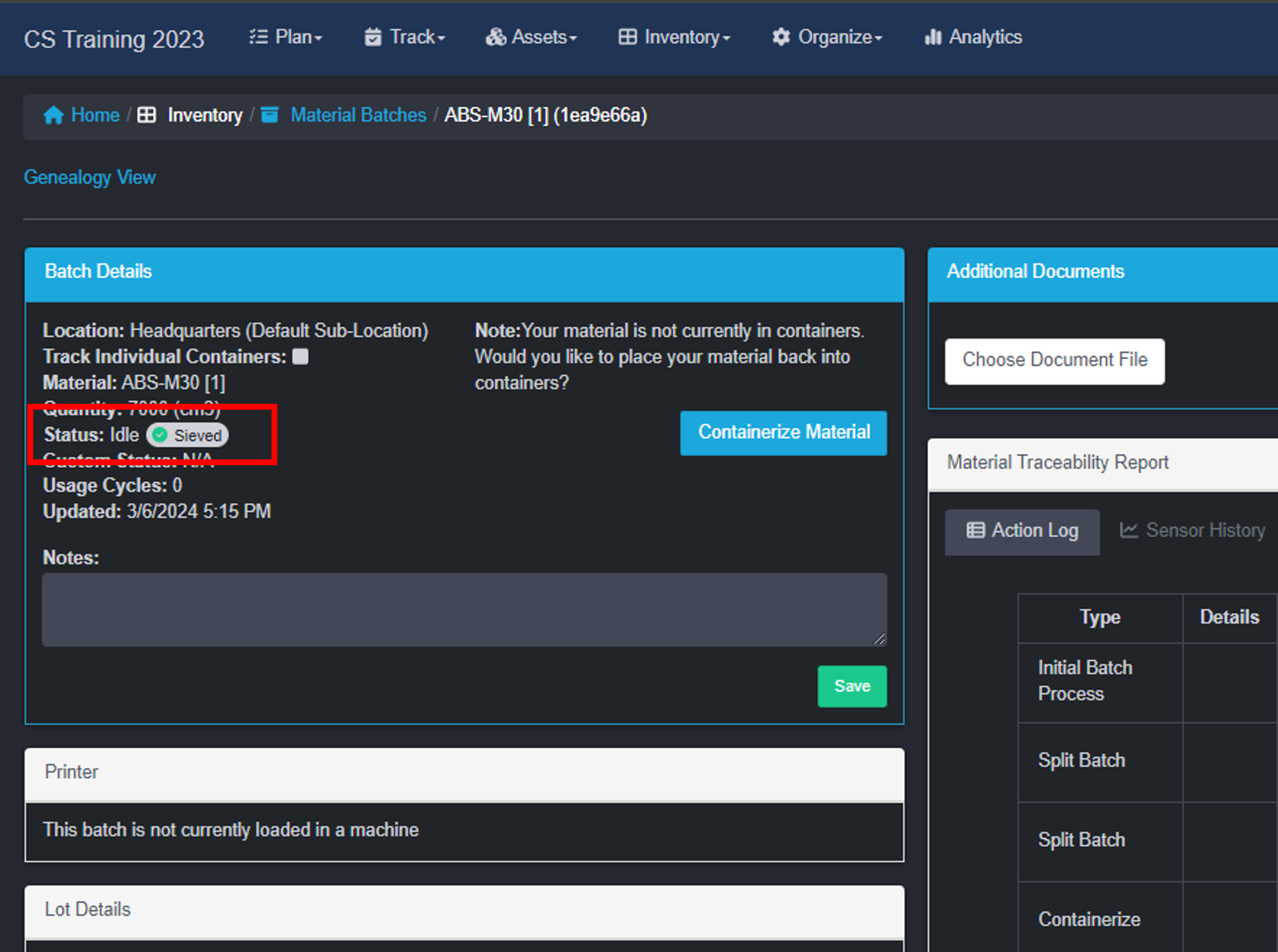
Task: Select the checklist icon on the Plan menu
Action: point(259,37)
